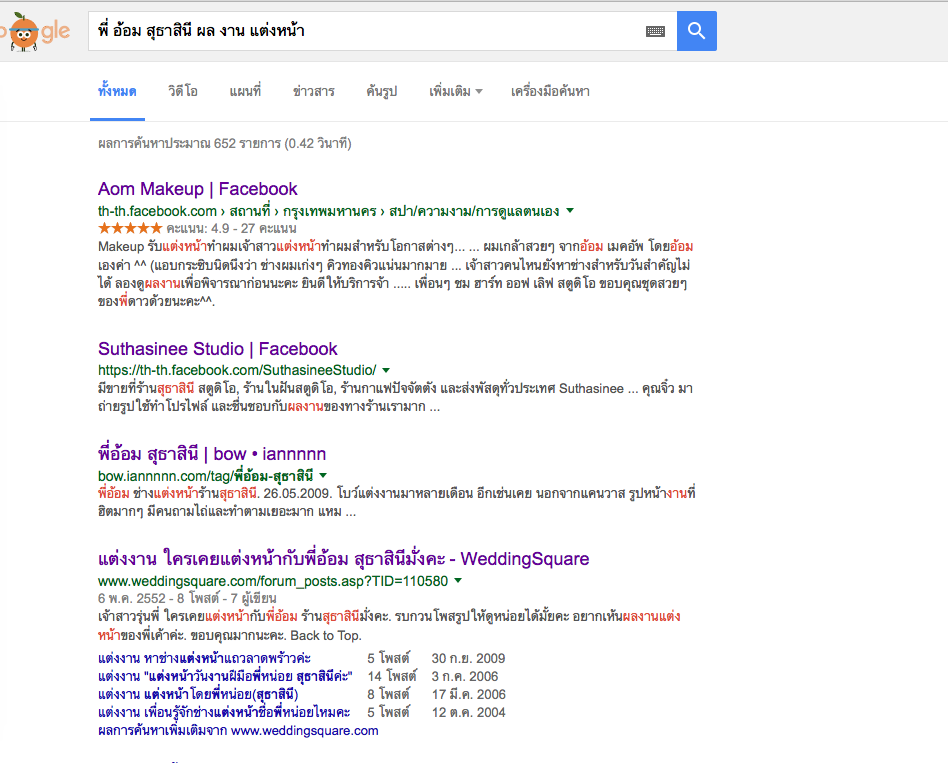Select the ทั้งหมด tab
Image resolution: width=948 pixels, height=763 pixels.
[x=117, y=91]
